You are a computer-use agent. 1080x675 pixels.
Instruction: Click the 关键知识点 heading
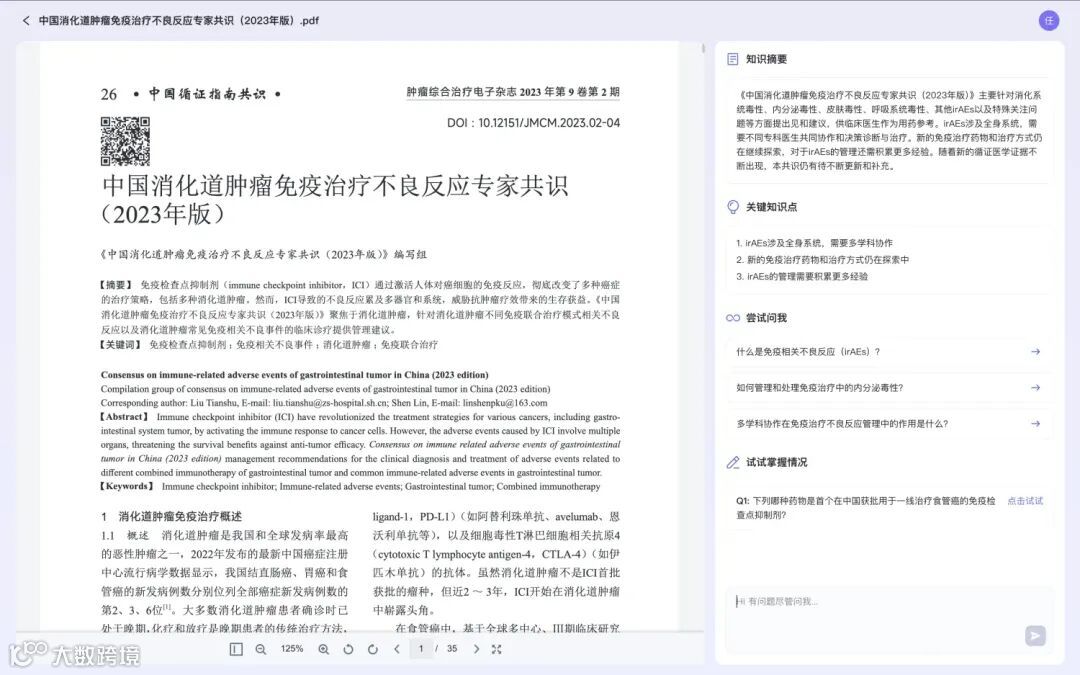pos(771,207)
